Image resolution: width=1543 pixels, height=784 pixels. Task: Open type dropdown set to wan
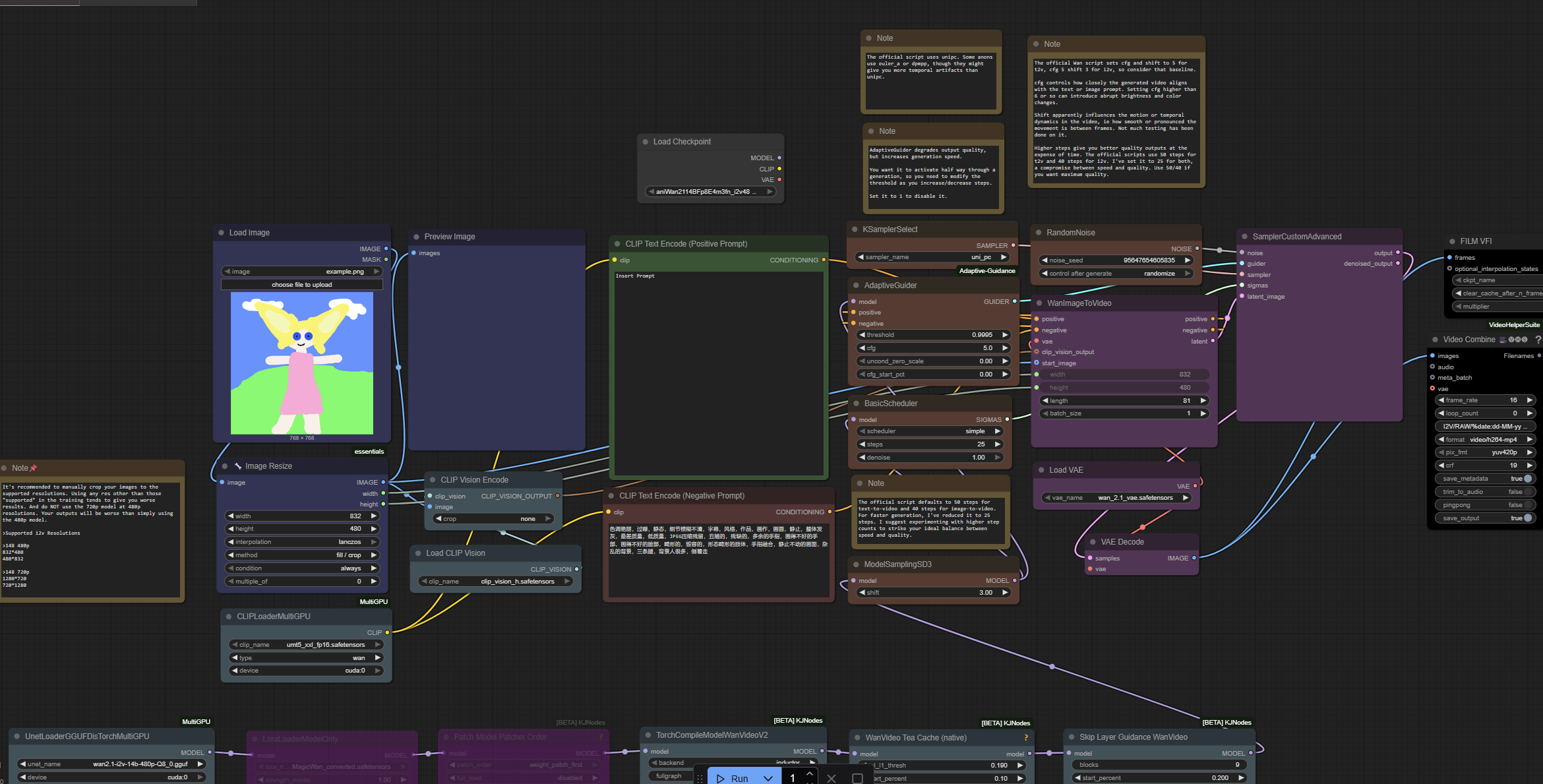306,658
